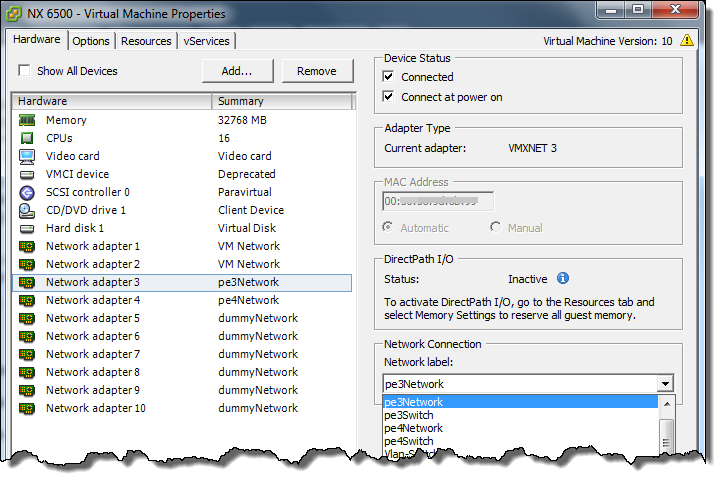Click the Hardware column header
721x491 pixels.
(112, 101)
